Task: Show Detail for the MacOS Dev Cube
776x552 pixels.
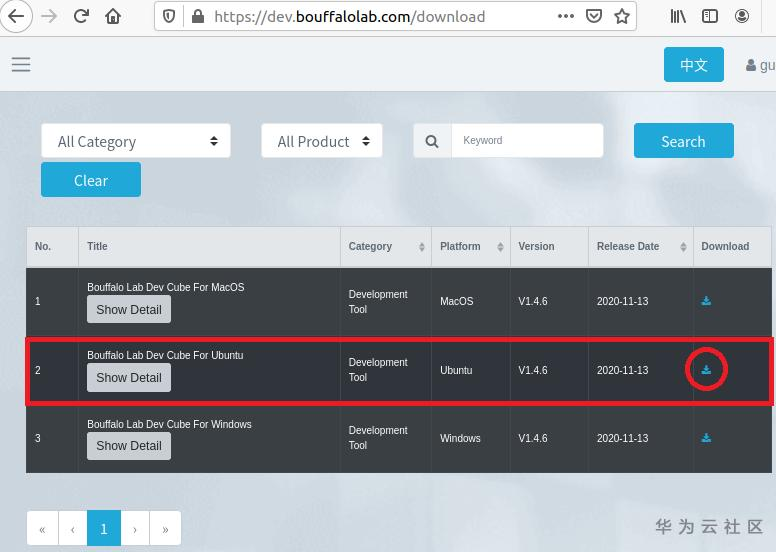Action: [x=129, y=309]
